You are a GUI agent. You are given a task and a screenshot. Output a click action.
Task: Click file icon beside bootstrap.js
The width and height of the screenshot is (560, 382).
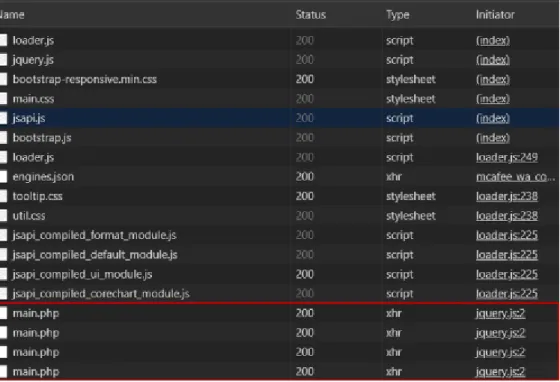click(3, 138)
